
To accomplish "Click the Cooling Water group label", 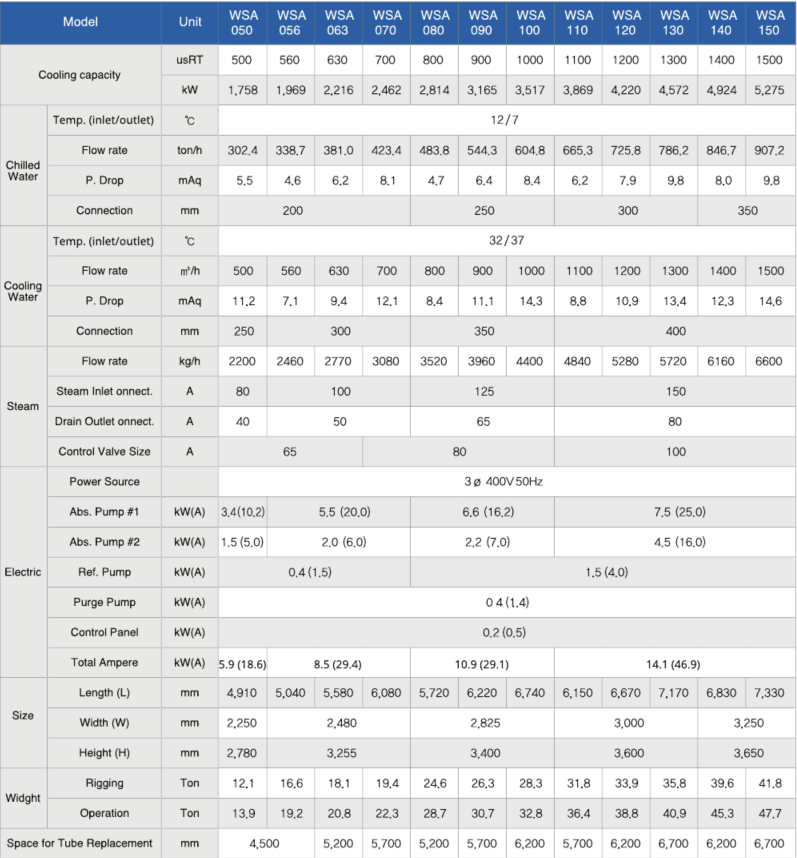I will [23, 291].
